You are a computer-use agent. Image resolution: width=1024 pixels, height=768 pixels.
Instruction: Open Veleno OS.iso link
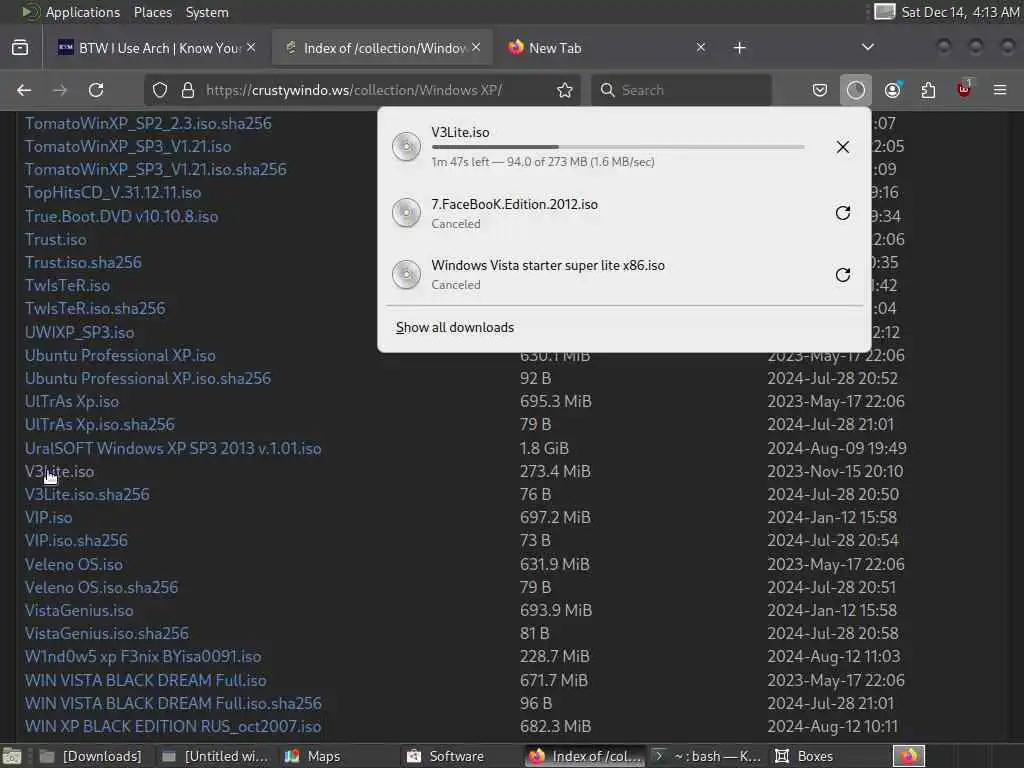(x=74, y=564)
